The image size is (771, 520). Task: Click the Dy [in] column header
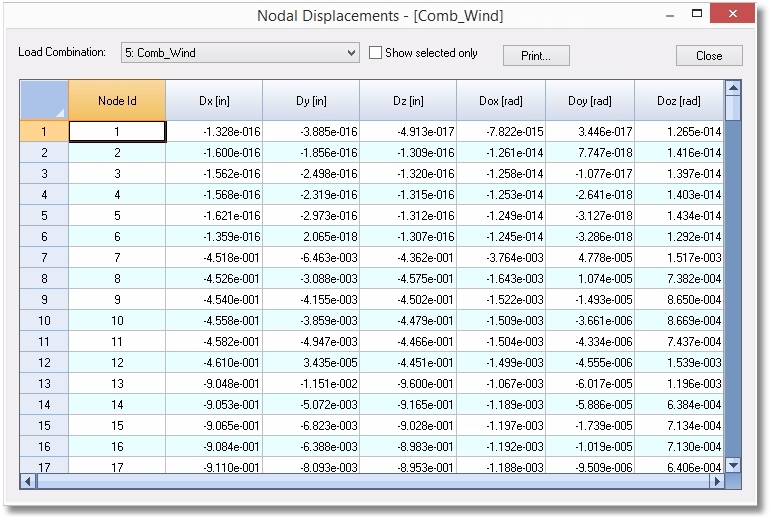click(311, 100)
